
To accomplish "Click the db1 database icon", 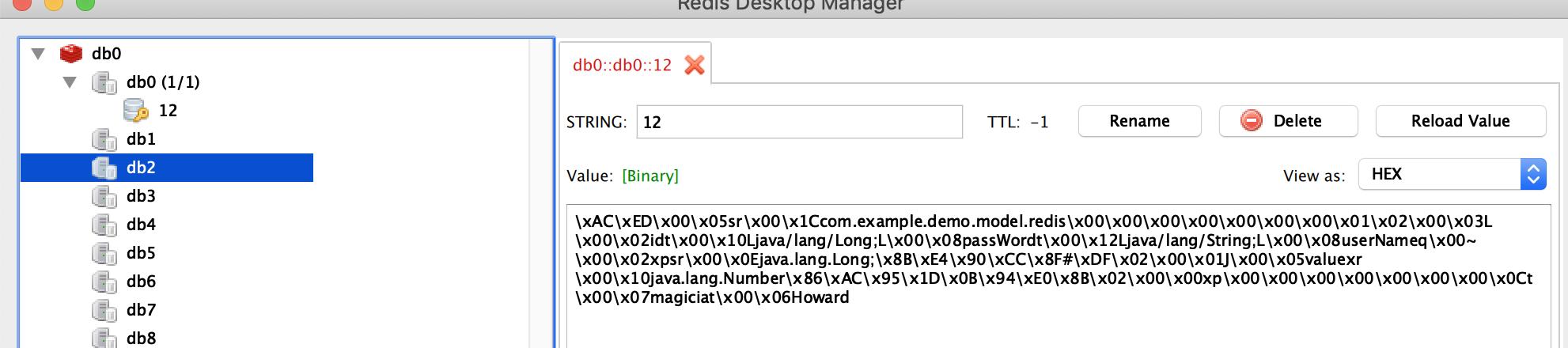I will pos(104,139).
